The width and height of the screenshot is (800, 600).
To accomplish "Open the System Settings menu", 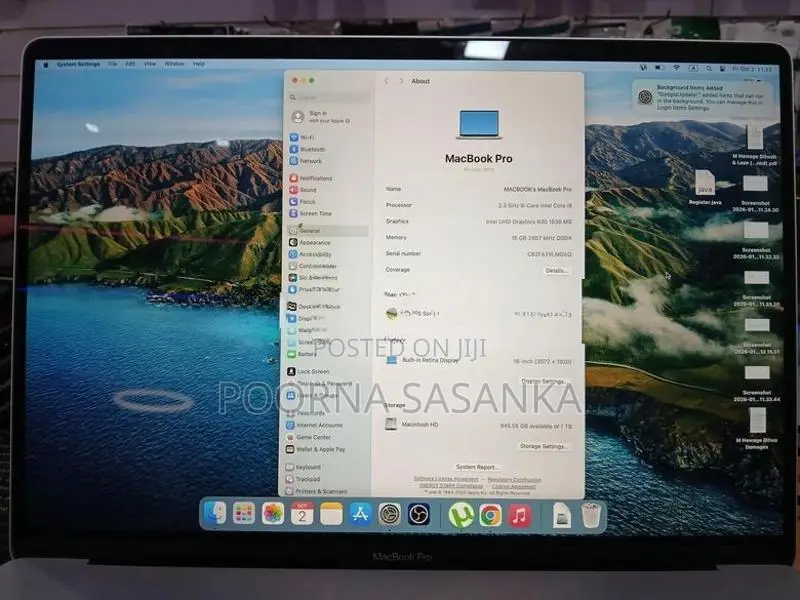I will [78, 64].
